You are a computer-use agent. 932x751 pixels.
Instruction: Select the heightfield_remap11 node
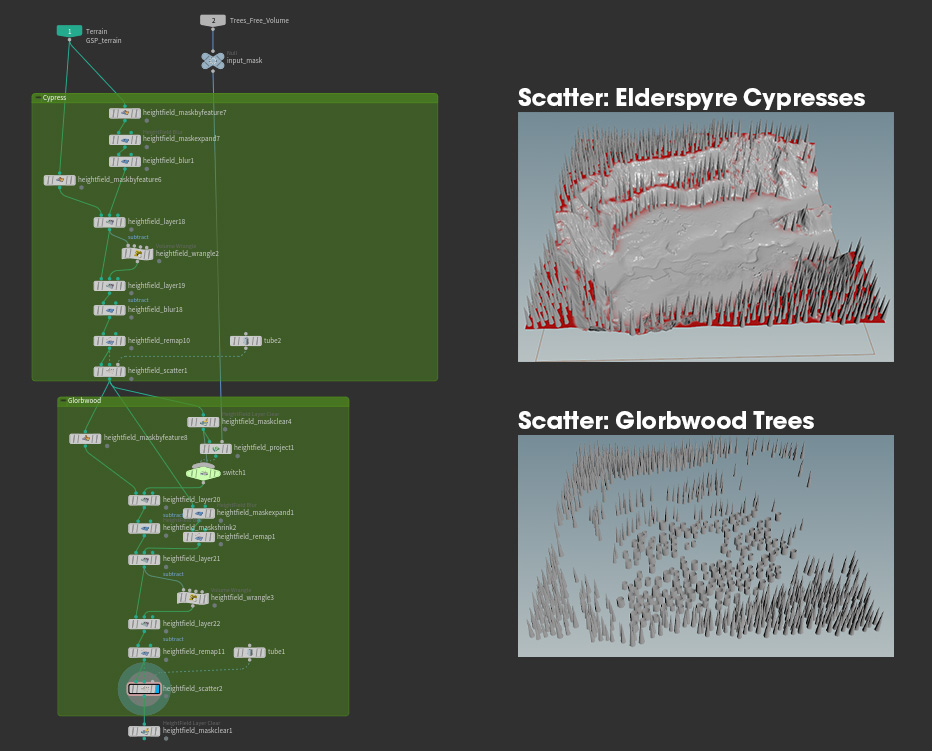pos(145,651)
